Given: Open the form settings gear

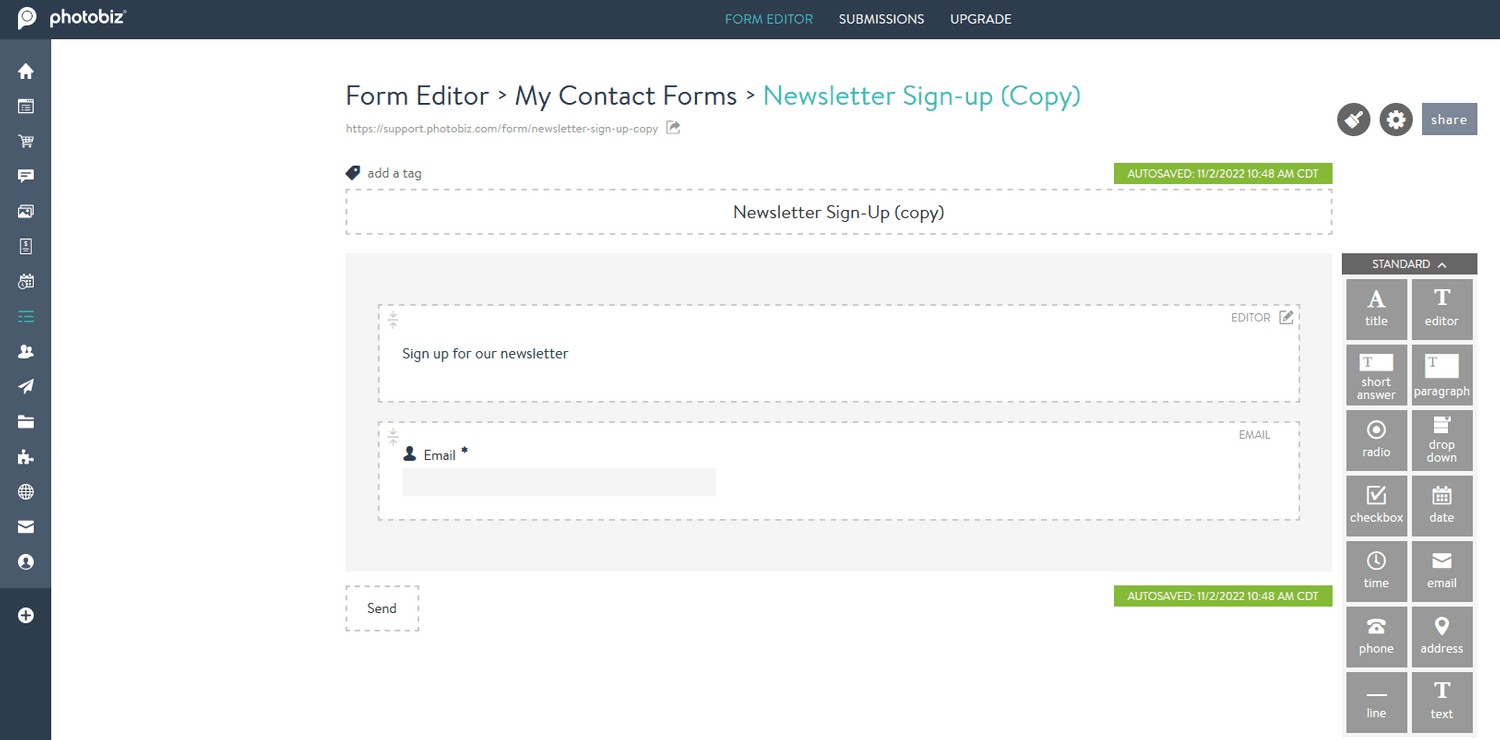Looking at the screenshot, I should (x=1395, y=119).
